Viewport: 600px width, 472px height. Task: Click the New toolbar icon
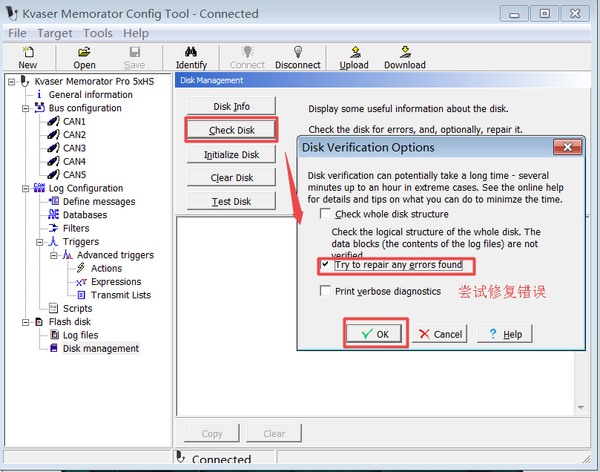[x=28, y=52]
